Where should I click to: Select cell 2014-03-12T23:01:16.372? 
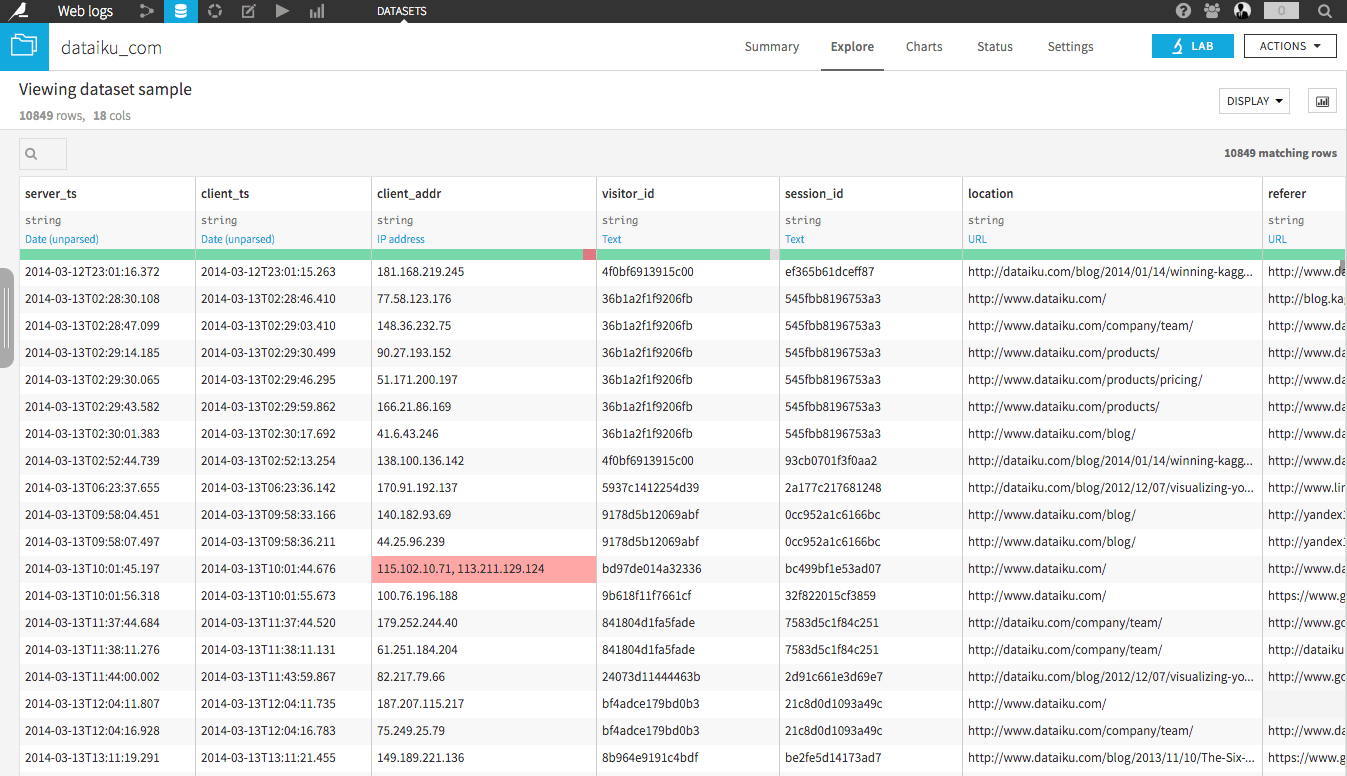[108, 272]
